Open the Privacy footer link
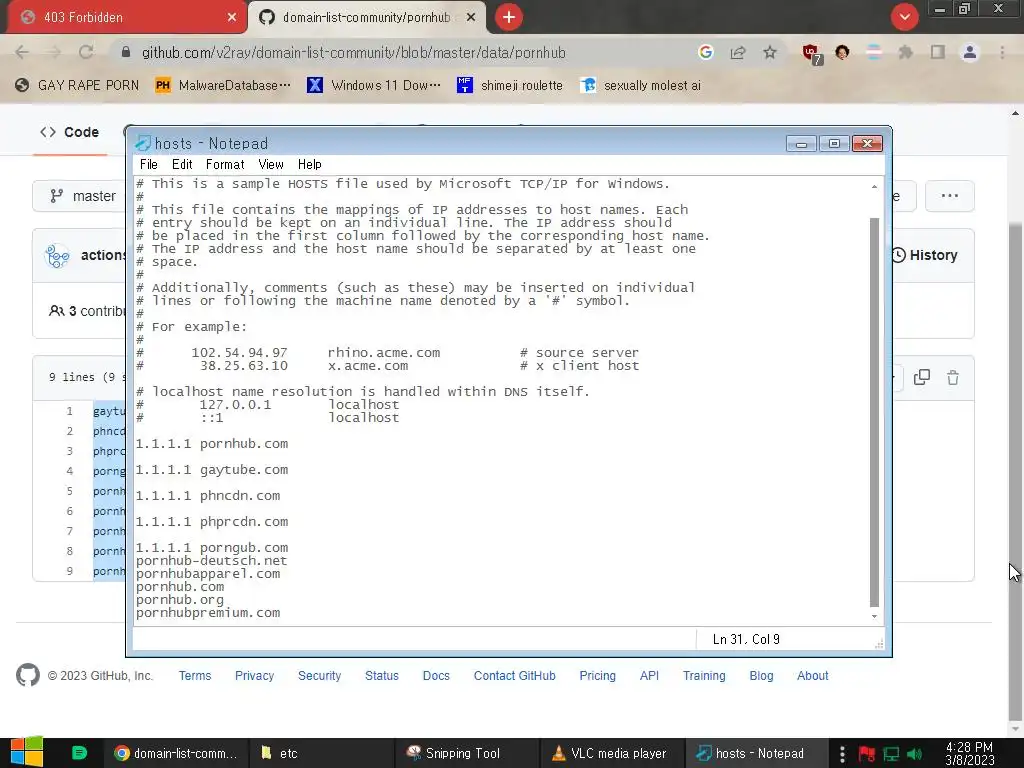 coord(254,676)
